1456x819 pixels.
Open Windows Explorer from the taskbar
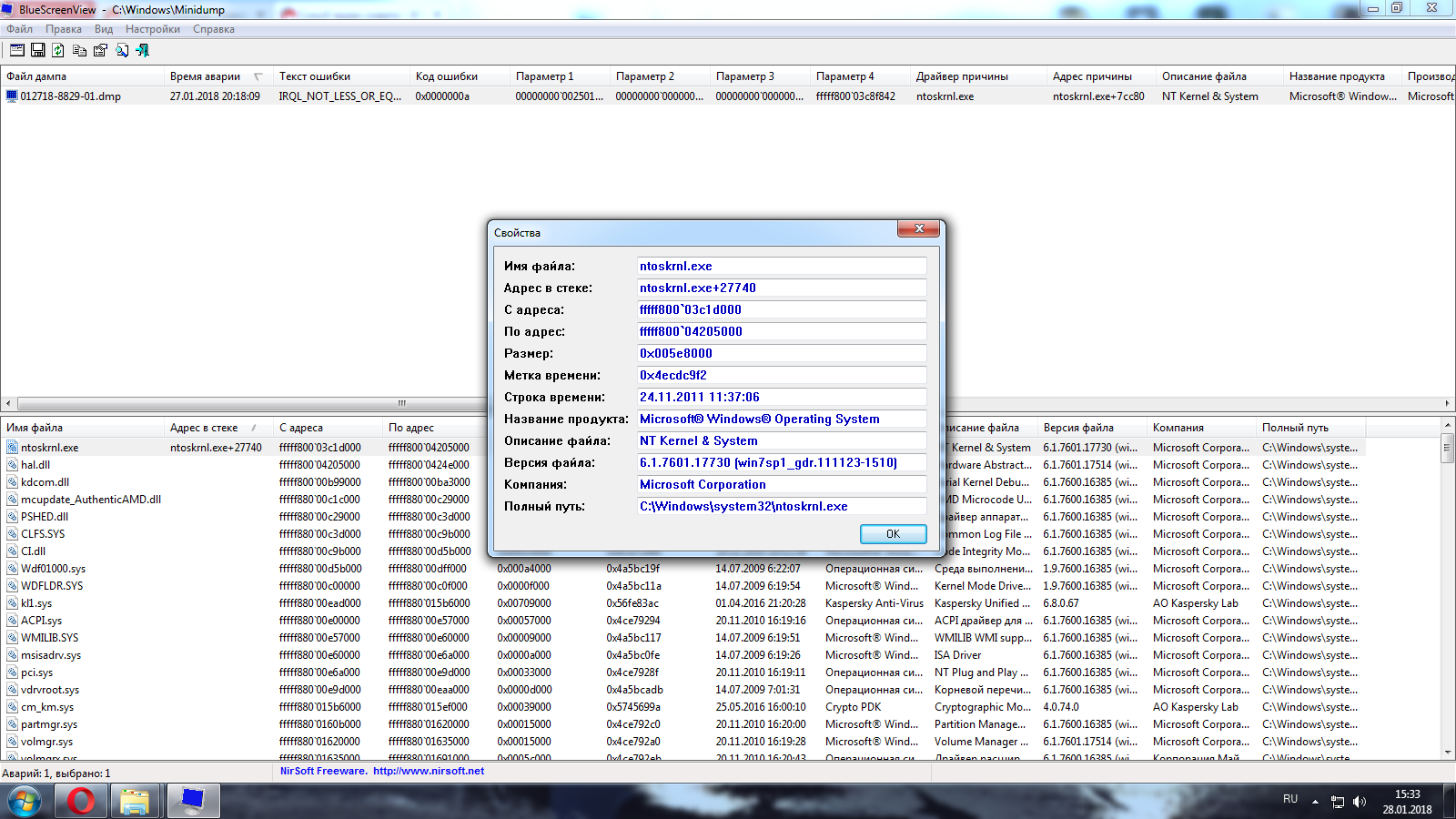tap(135, 802)
